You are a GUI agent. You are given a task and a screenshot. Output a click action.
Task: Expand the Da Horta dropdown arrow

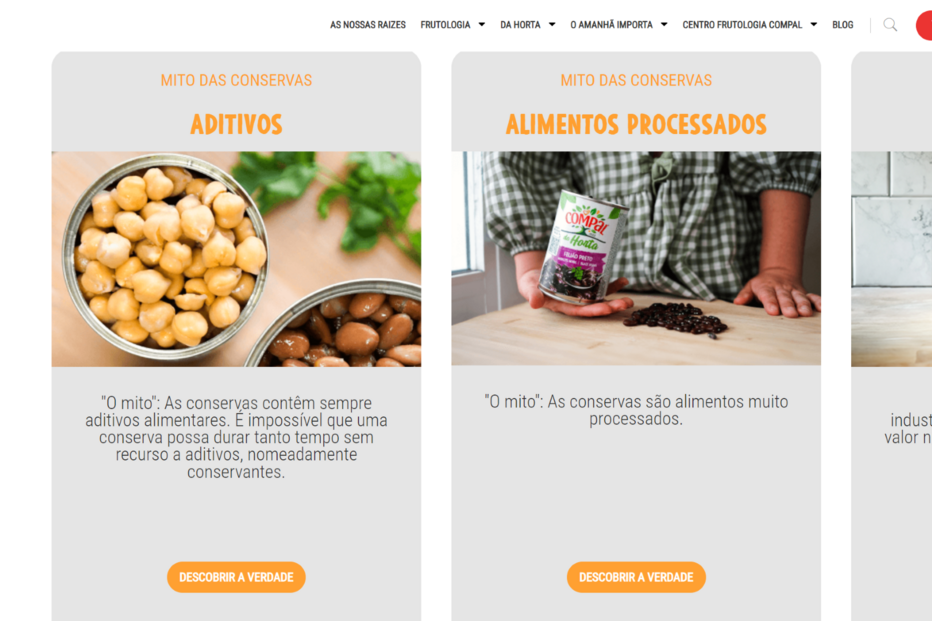click(x=552, y=25)
